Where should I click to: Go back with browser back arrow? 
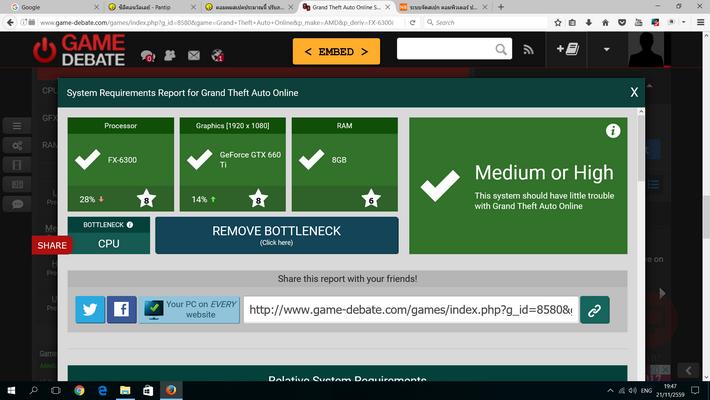click(x=10, y=22)
